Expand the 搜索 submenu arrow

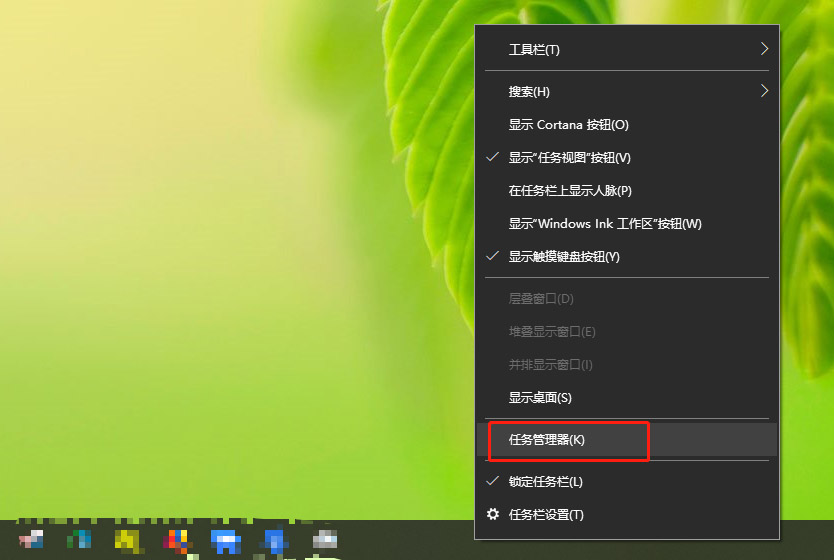tap(764, 91)
